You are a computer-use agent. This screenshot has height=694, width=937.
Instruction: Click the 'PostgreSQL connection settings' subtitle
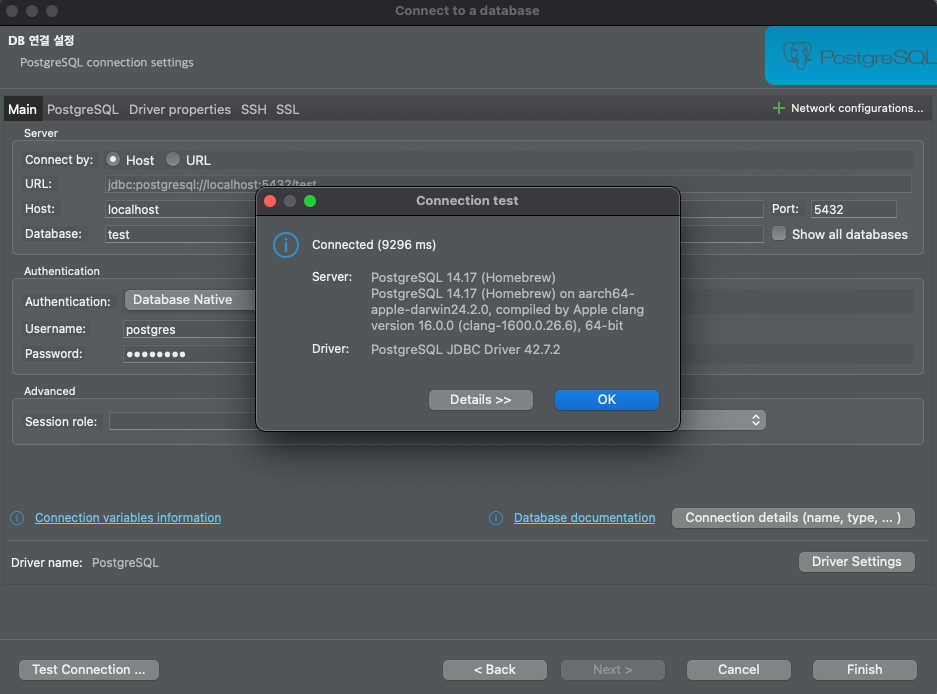click(107, 62)
